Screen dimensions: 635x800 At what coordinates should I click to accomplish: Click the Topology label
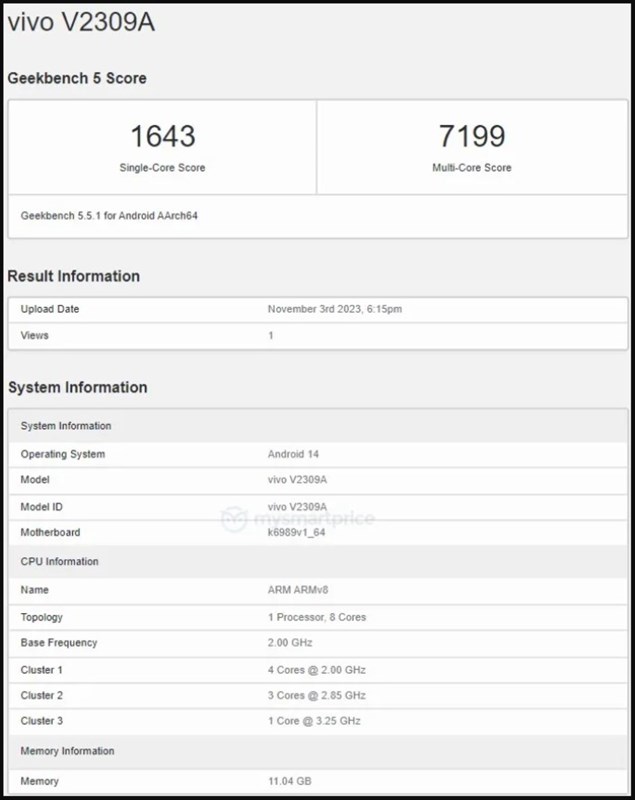[x=41, y=617]
